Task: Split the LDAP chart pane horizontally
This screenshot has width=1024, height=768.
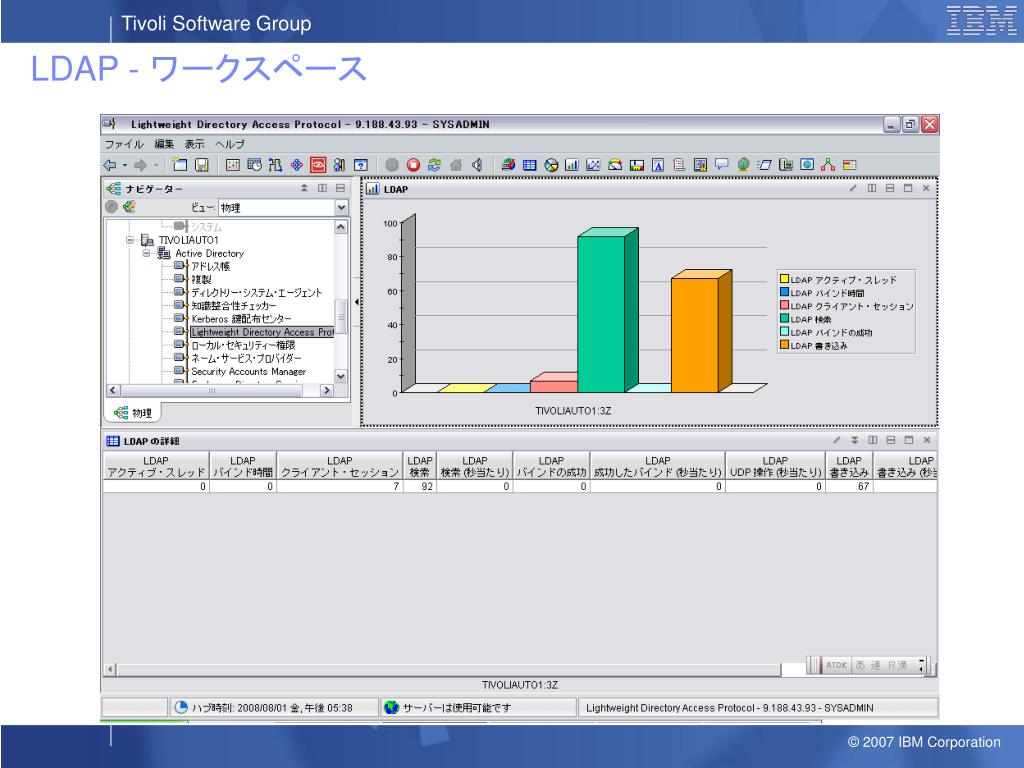Action: click(x=889, y=188)
